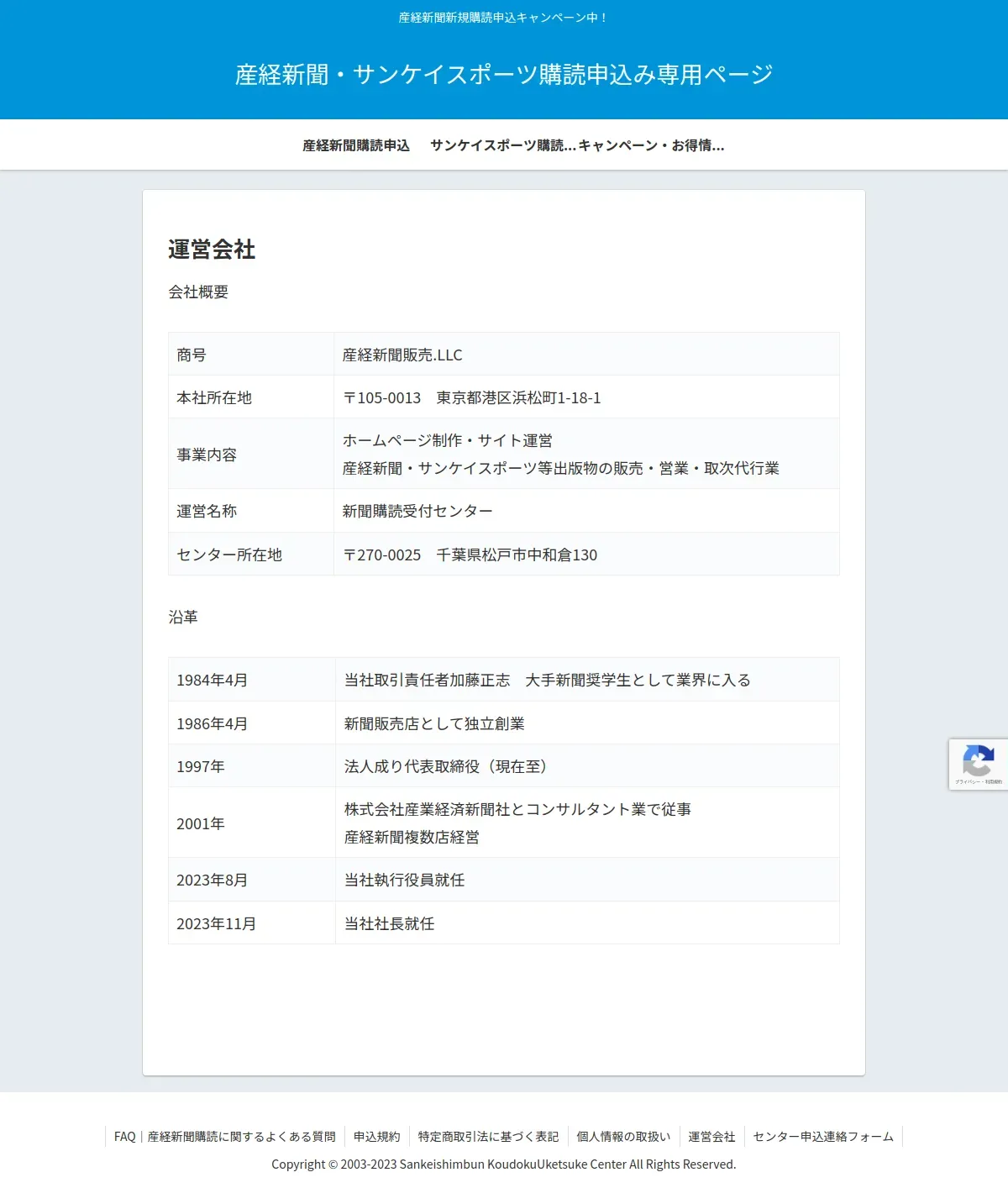Open 運営会社 footer link
Viewport: 1008px width, 1188px height.
pyautogui.click(x=711, y=1137)
